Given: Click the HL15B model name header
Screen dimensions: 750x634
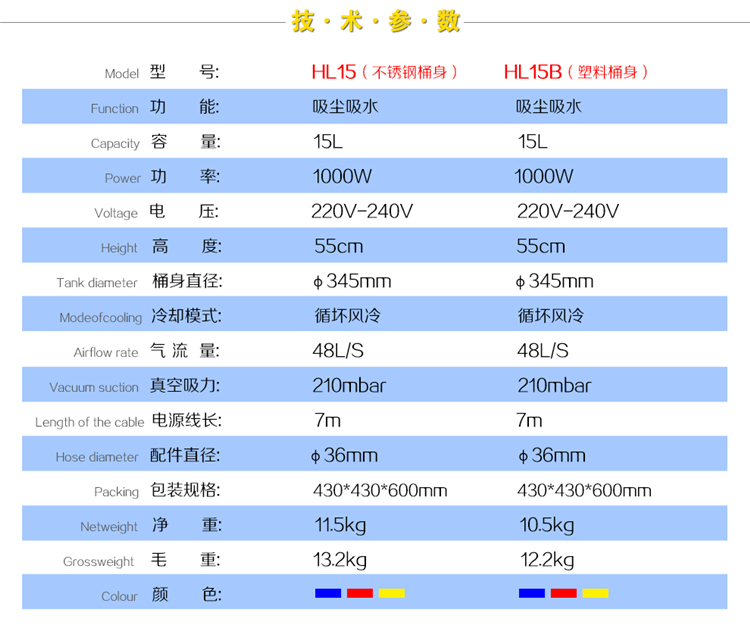Looking at the screenshot, I should [x=532, y=72].
